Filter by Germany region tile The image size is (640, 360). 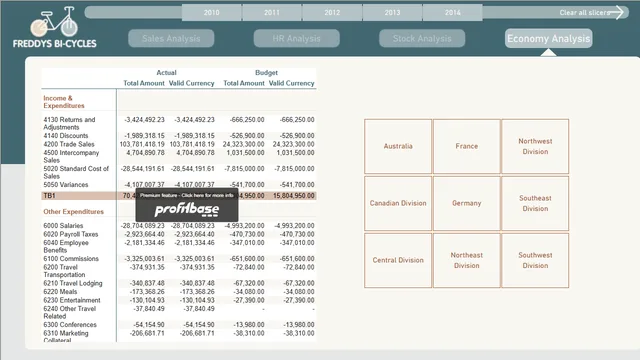click(x=467, y=203)
